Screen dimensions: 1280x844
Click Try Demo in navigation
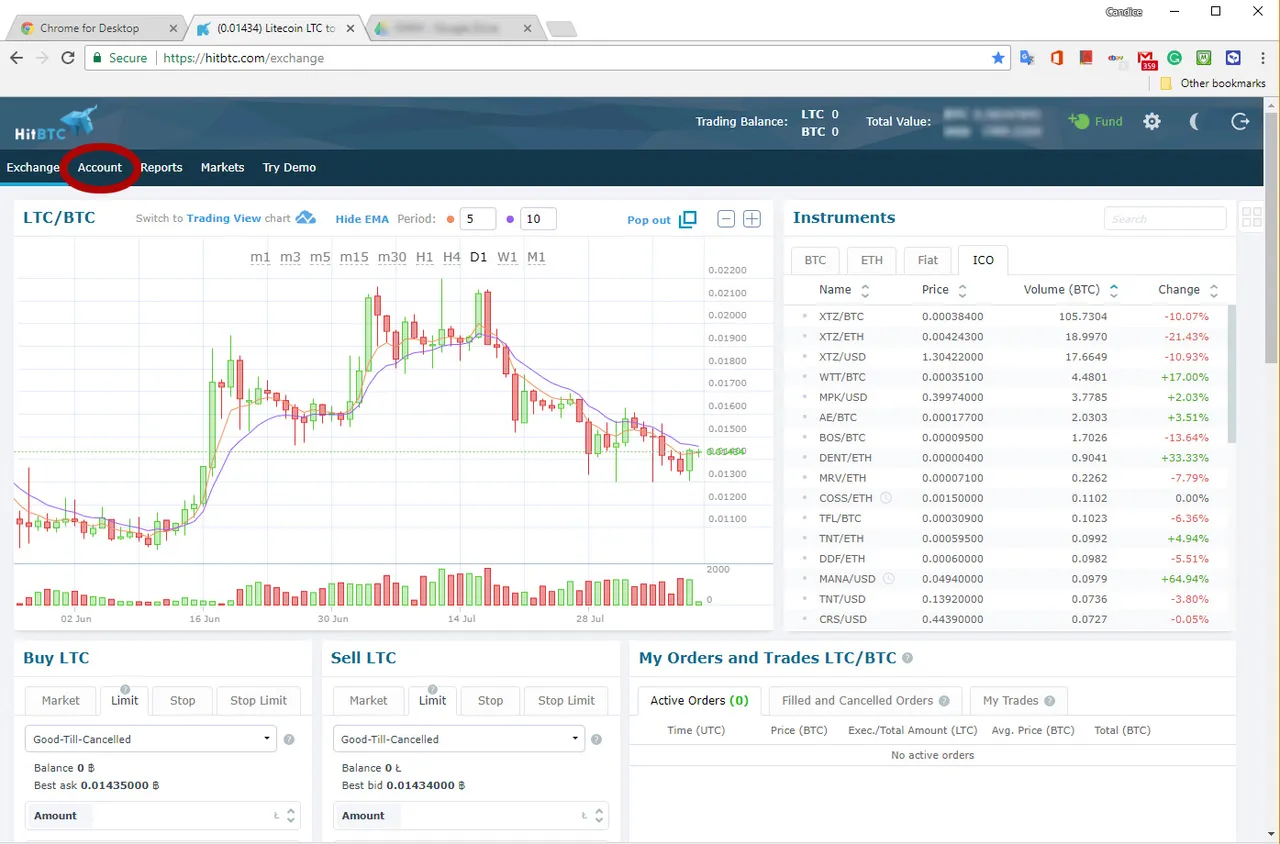(x=289, y=167)
